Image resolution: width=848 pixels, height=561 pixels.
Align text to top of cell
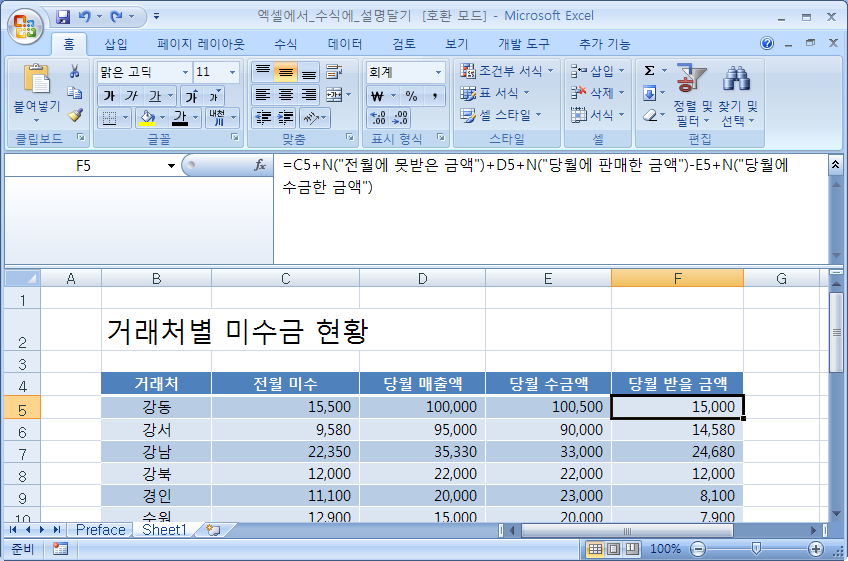263,71
